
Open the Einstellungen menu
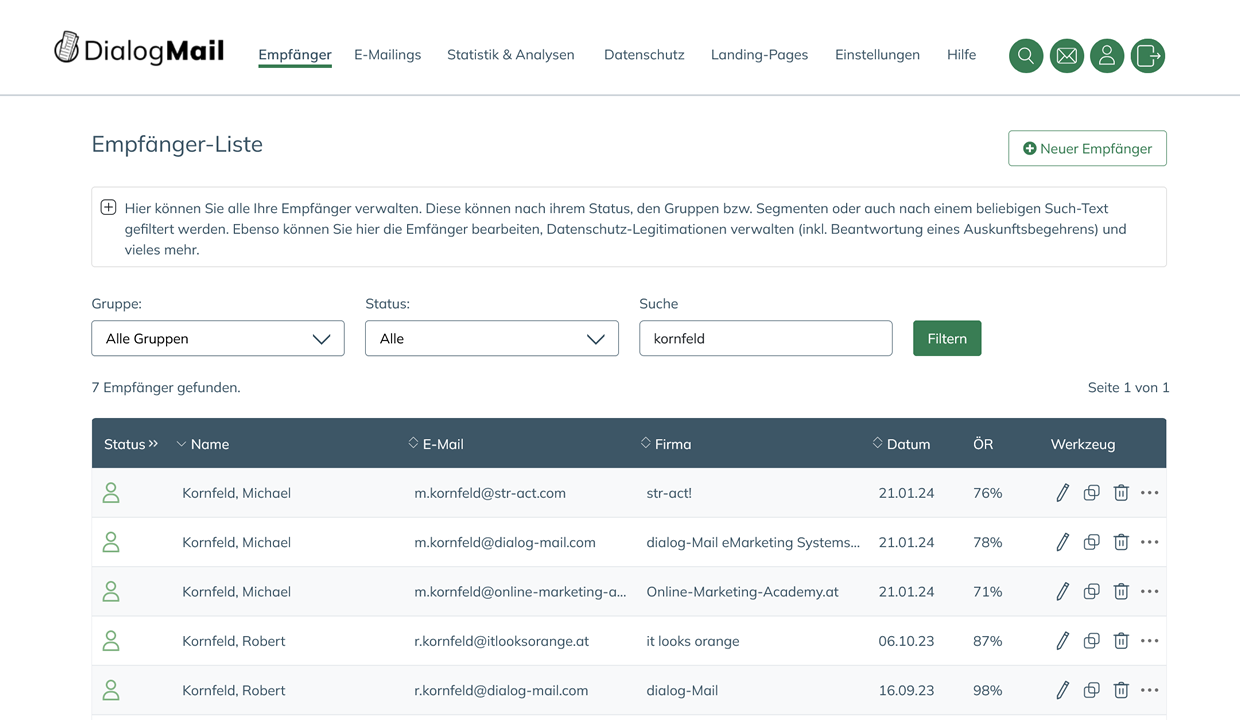click(x=877, y=54)
